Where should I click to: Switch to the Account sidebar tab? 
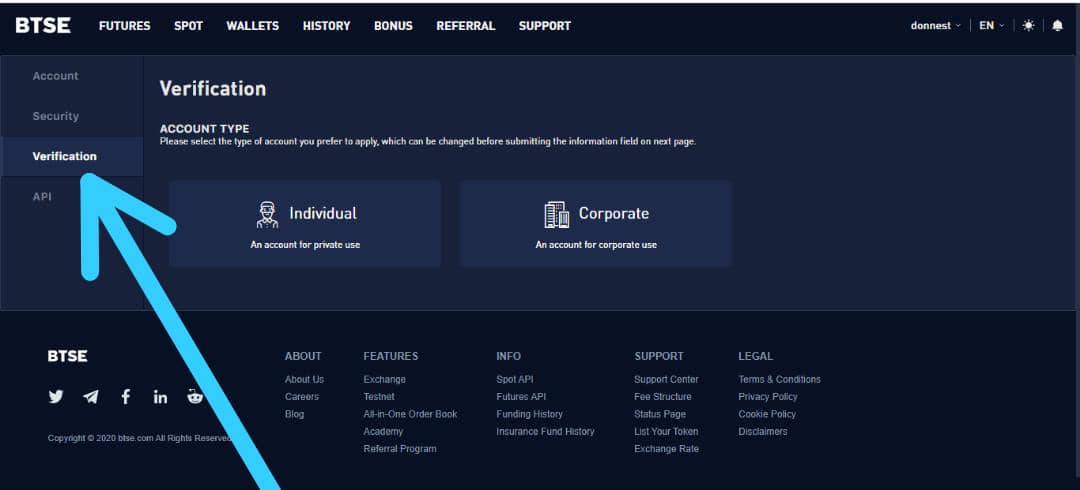[x=72, y=76]
